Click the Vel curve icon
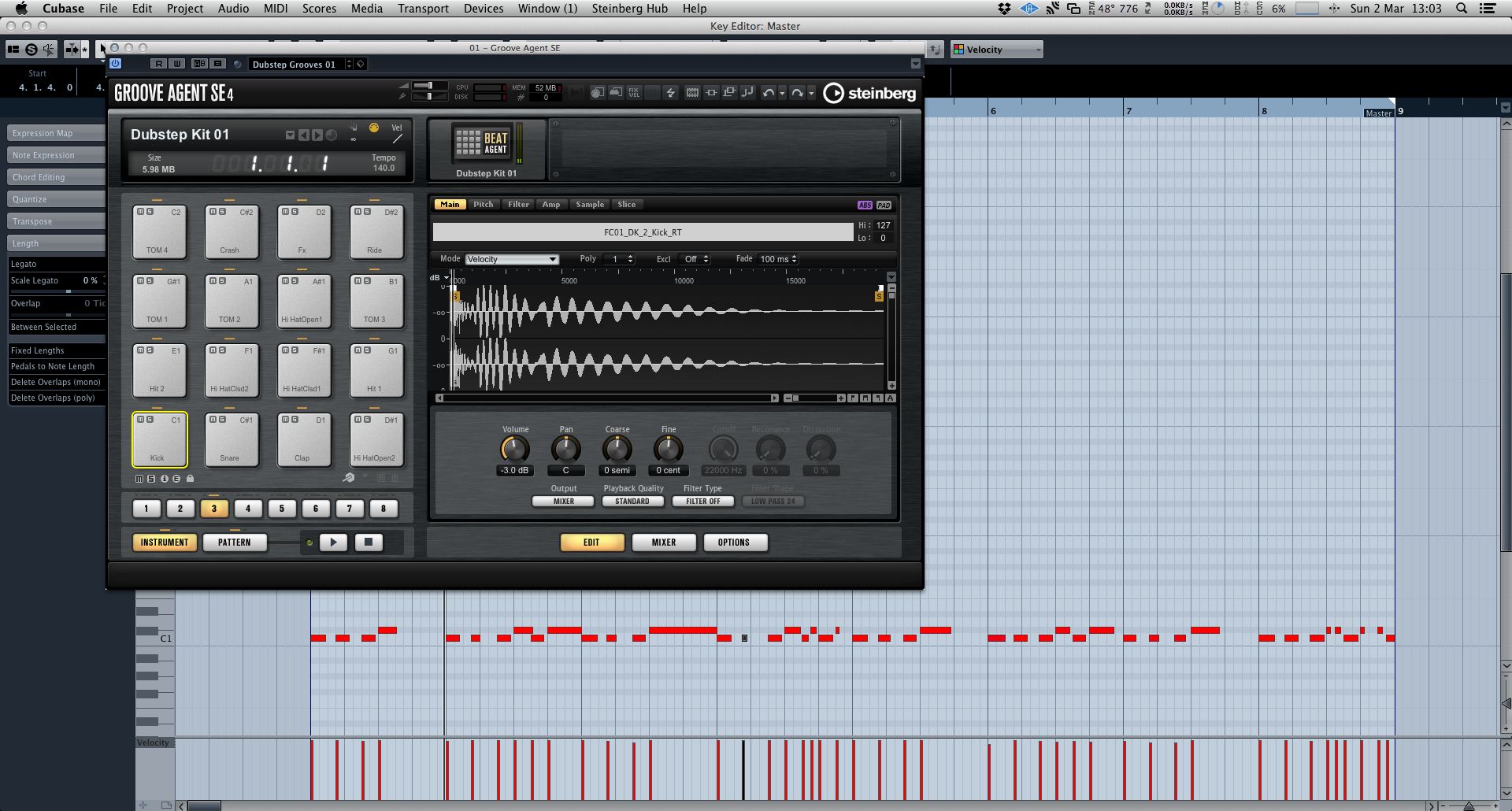The width and height of the screenshot is (1512, 811). tap(397, 134)
